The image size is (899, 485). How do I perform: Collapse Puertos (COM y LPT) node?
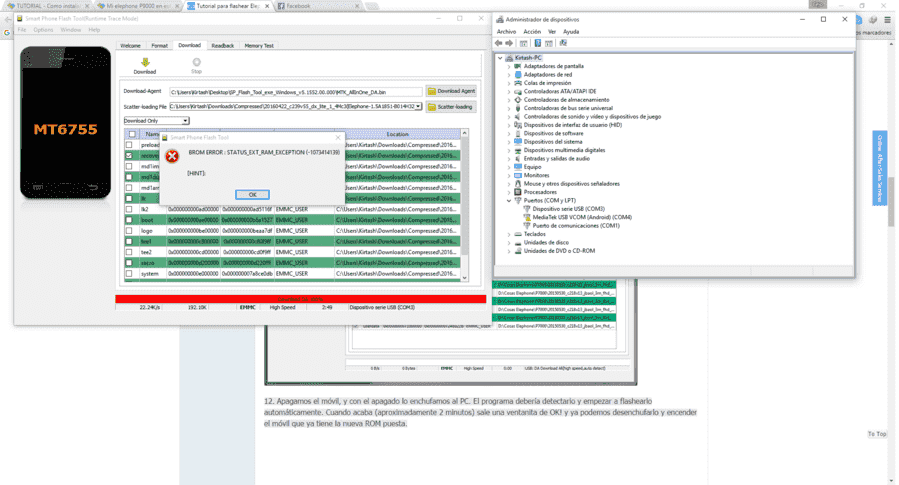coord(509,201)
